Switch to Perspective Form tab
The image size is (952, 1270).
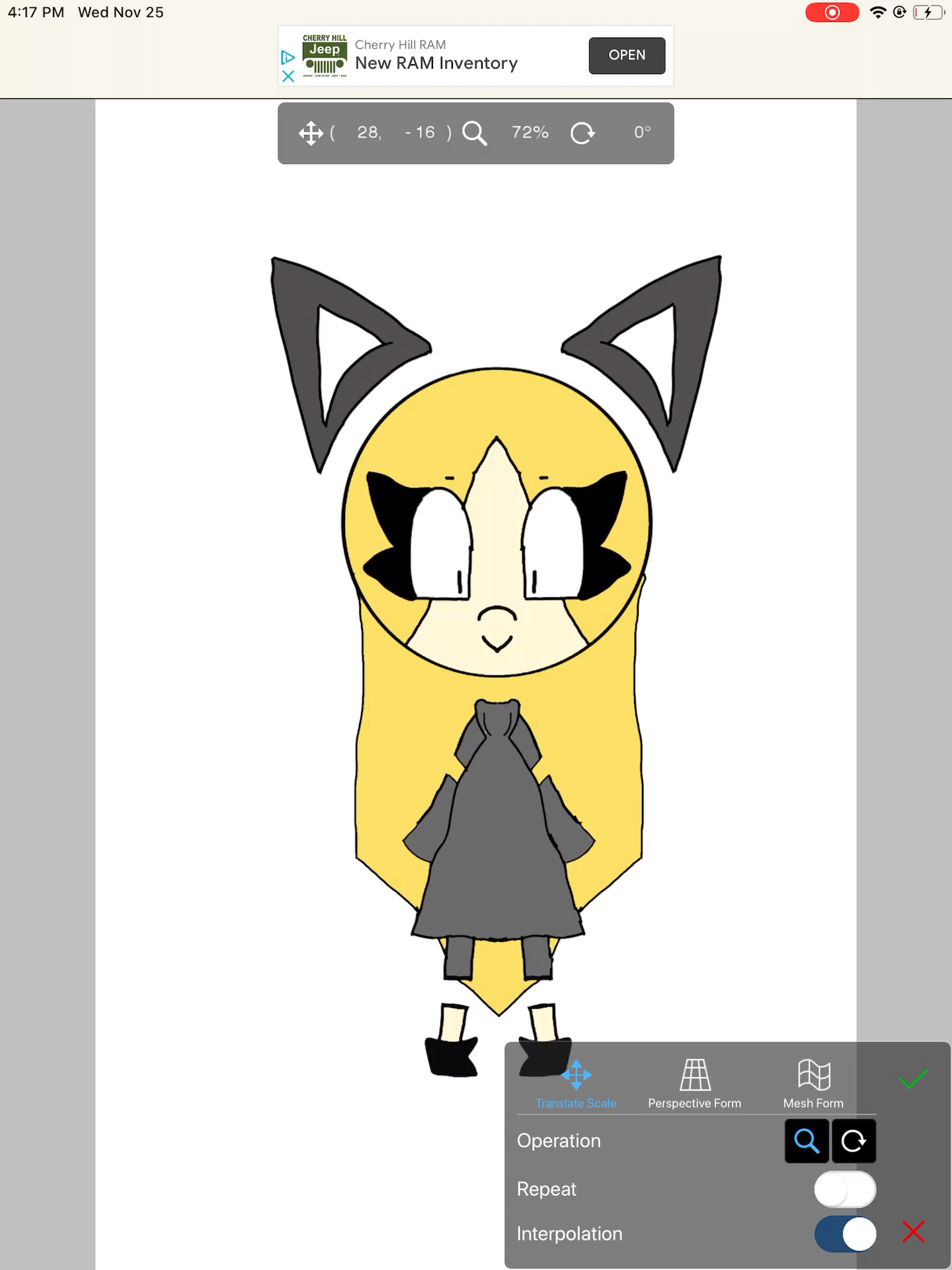[694, 1085]
